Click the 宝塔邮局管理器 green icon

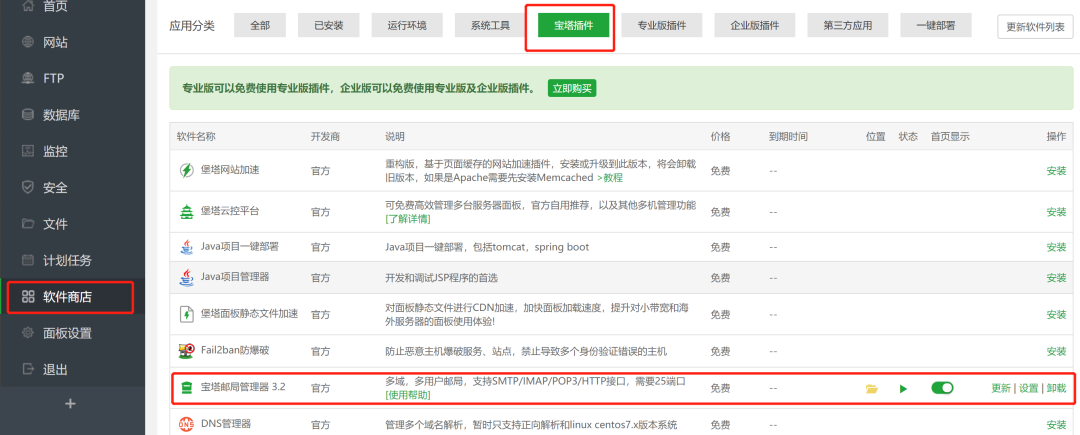tap(186, 388)
